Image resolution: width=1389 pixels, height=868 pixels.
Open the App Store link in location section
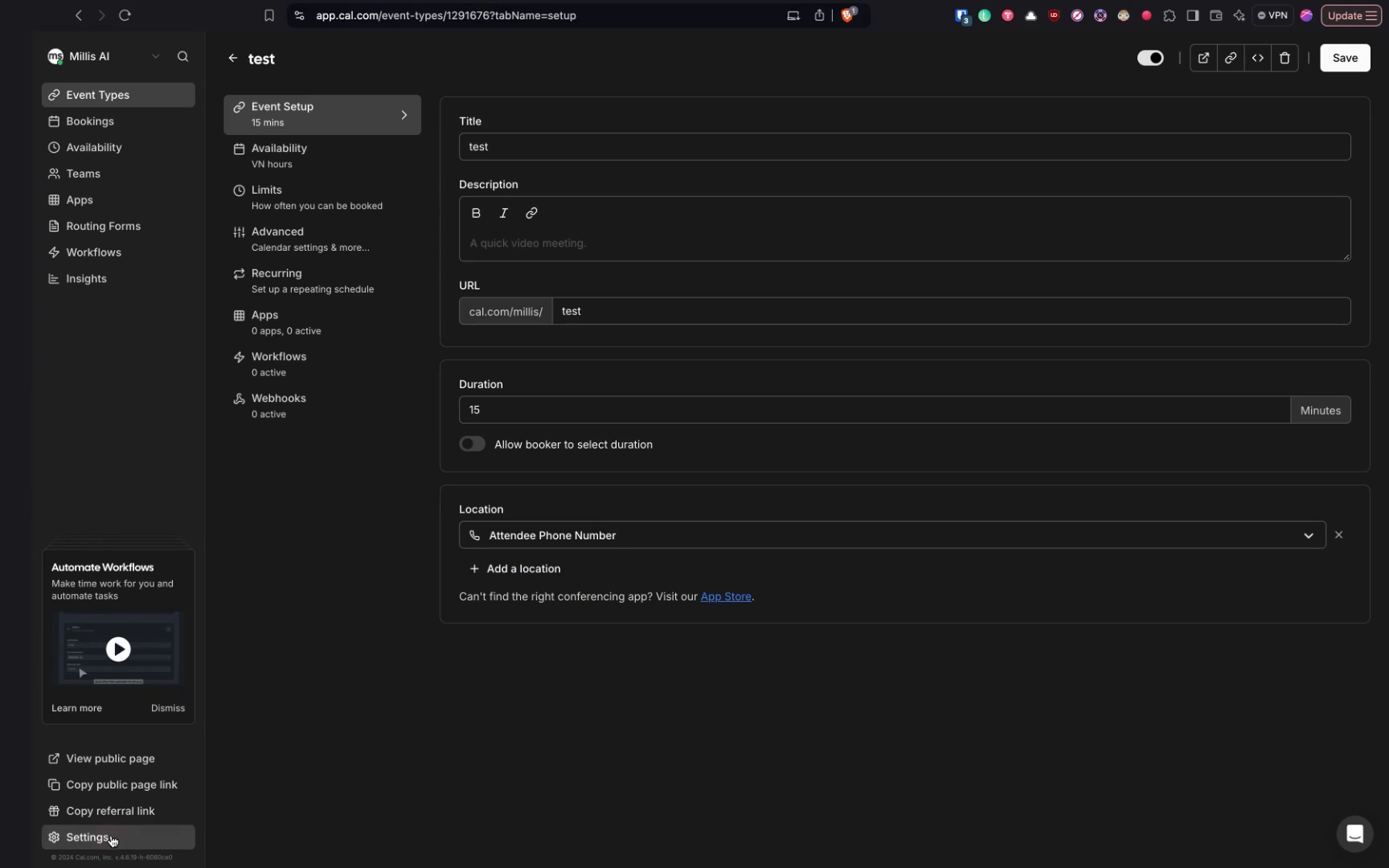[x=725, y=596]
